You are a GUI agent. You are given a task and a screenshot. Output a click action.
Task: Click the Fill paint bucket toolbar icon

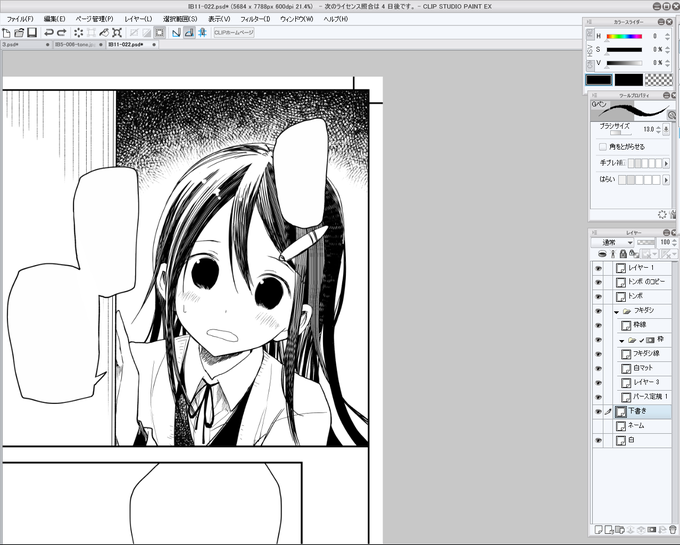104,33
